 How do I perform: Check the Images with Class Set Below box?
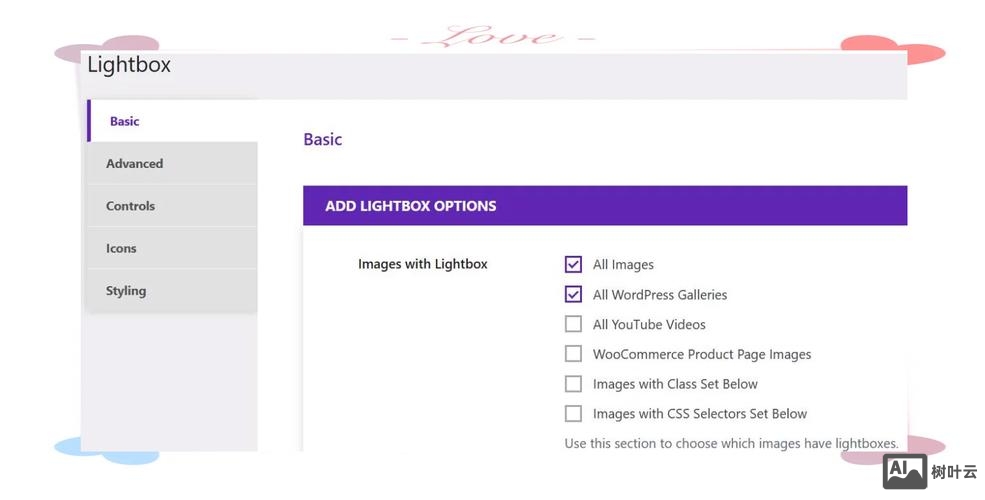[x=573, y=384]
